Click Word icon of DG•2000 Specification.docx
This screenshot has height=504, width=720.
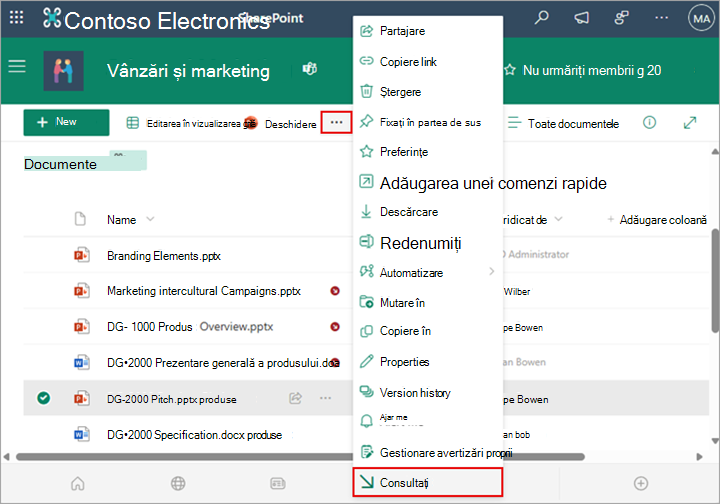click(x=81, y=434)
